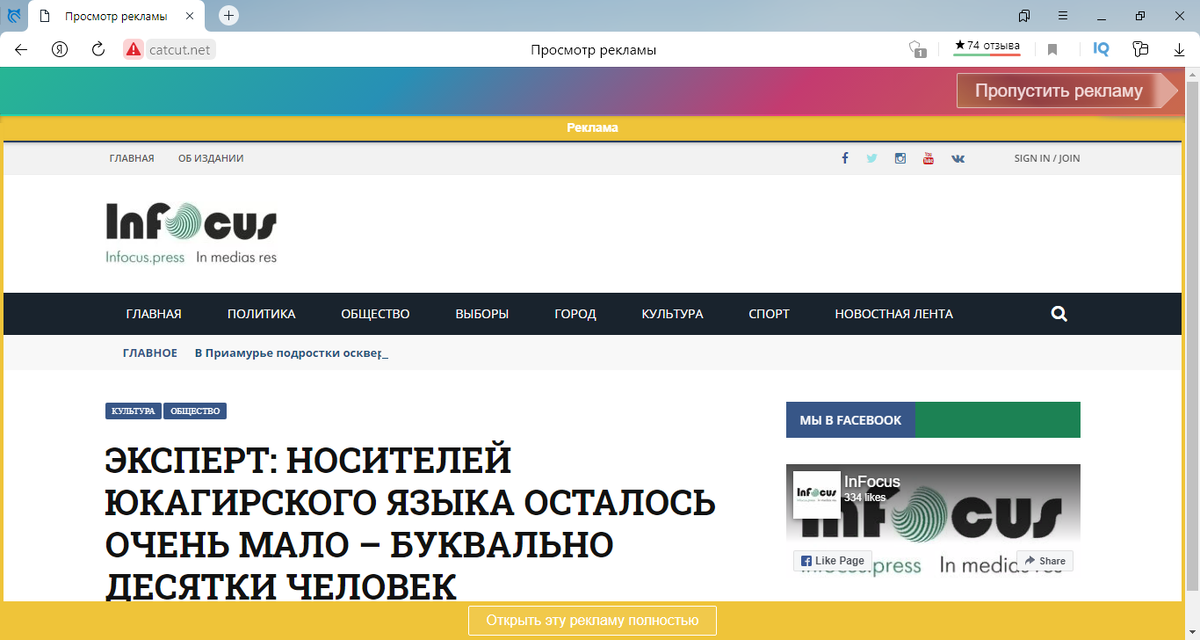Go back using the browser back arrow

pos(21,49)
